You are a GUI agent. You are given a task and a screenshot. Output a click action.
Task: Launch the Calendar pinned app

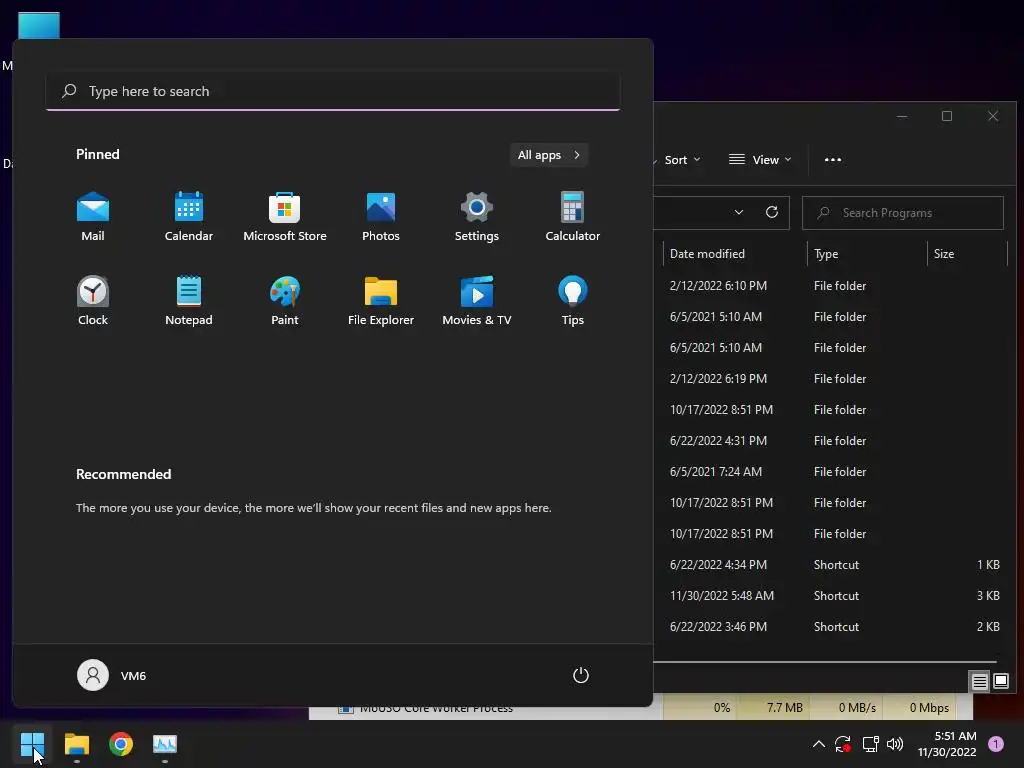189,217
